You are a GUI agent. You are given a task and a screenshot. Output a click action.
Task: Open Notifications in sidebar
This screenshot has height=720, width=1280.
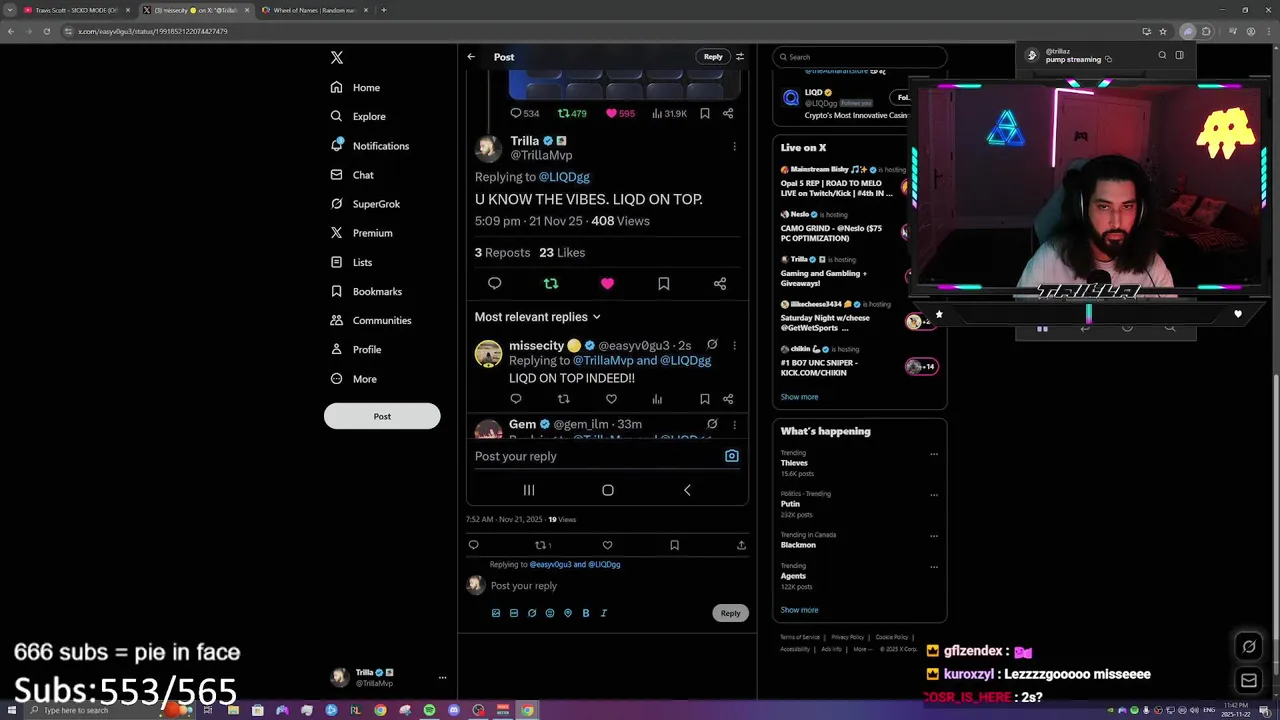pos(369,146)
